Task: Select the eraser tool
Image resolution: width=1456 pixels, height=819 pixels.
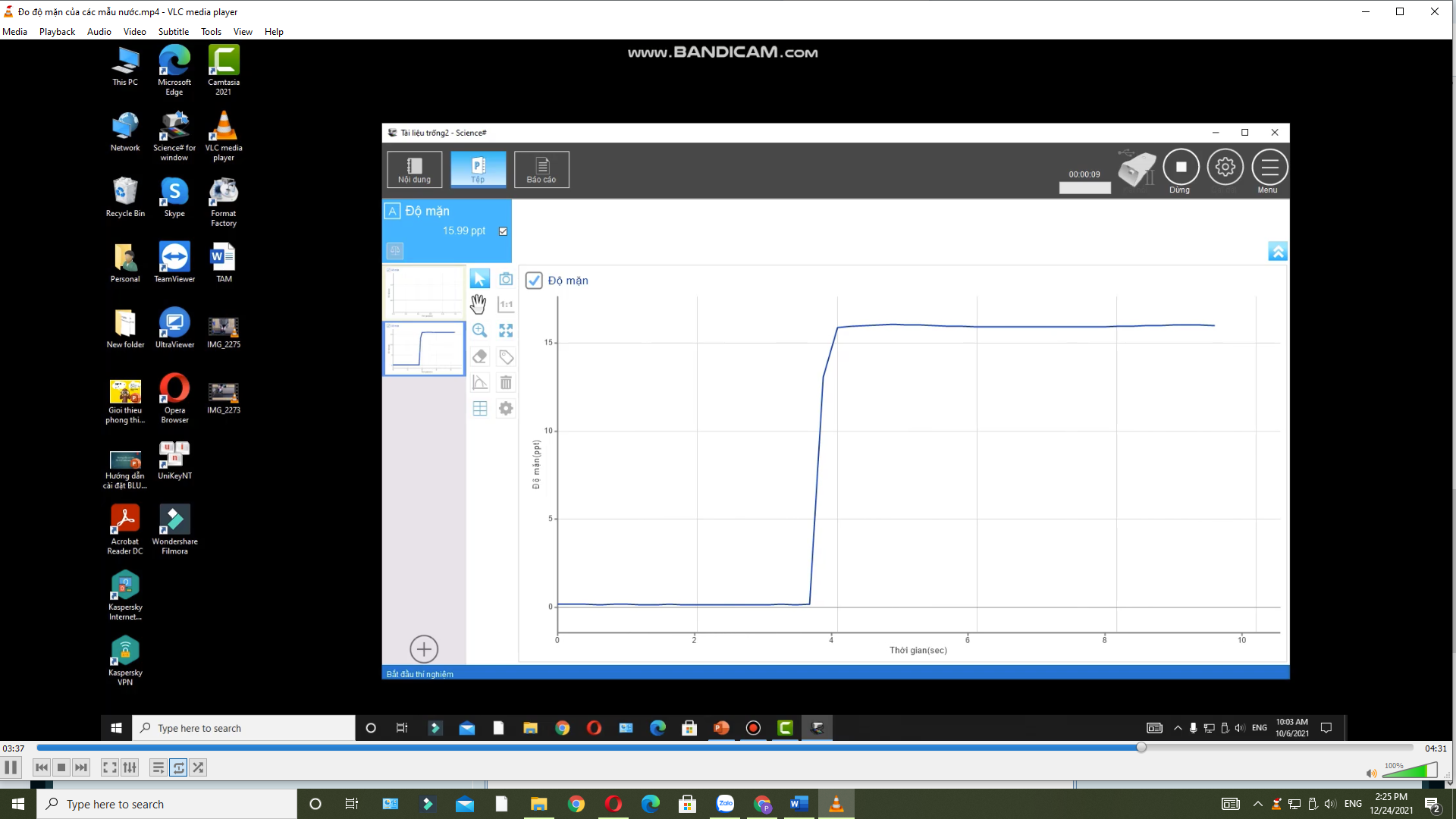Action: click(479, 356)
